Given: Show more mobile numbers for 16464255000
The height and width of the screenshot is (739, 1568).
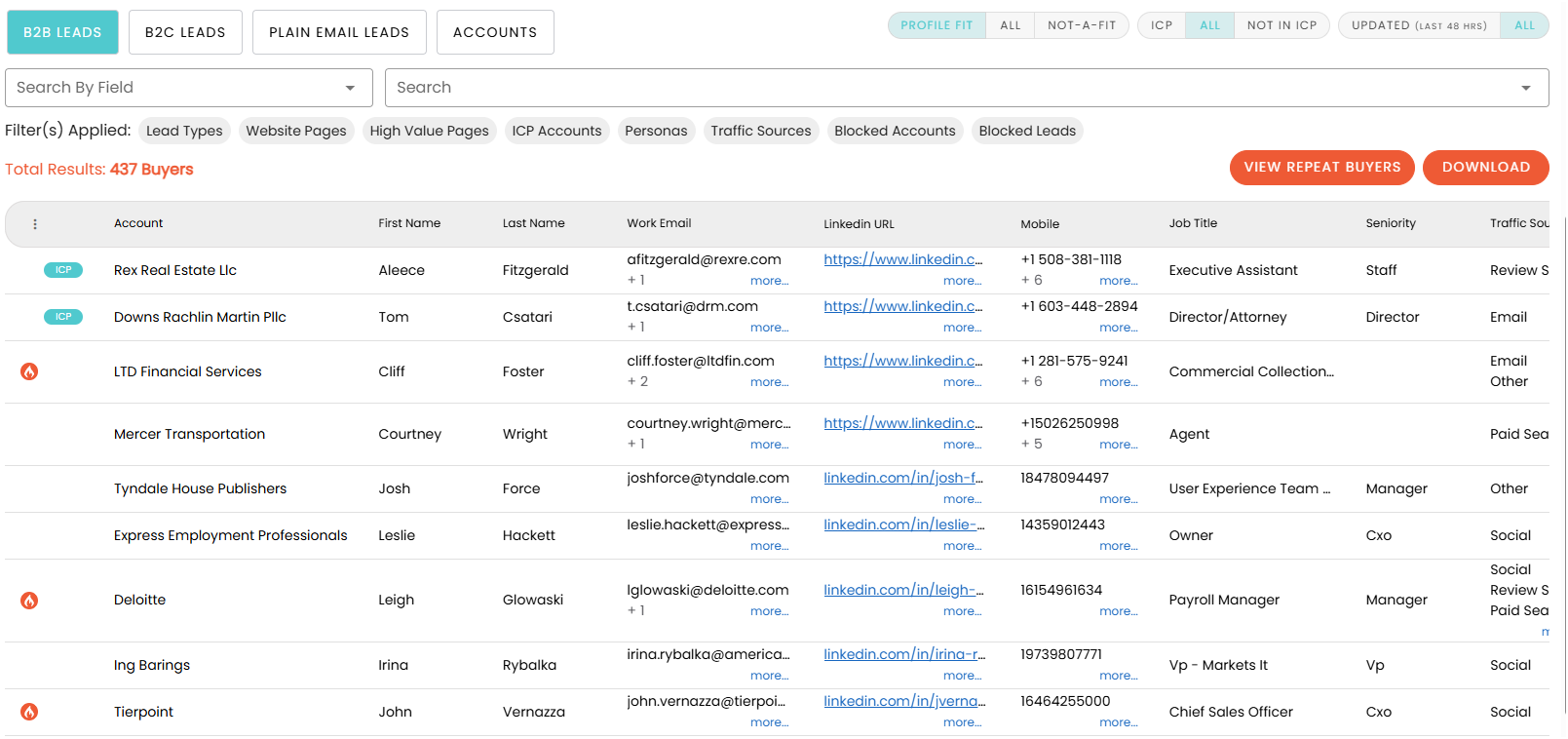Looking at the screenshot, I should 1118,722.
